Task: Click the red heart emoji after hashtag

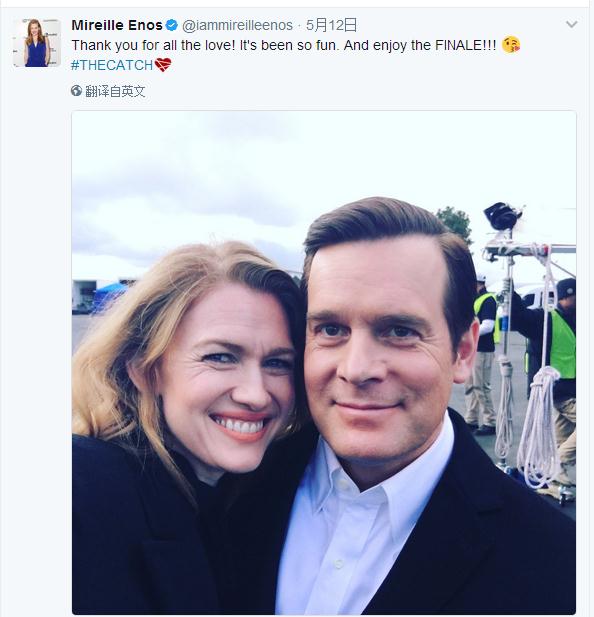Action: [x=163, y=65]
